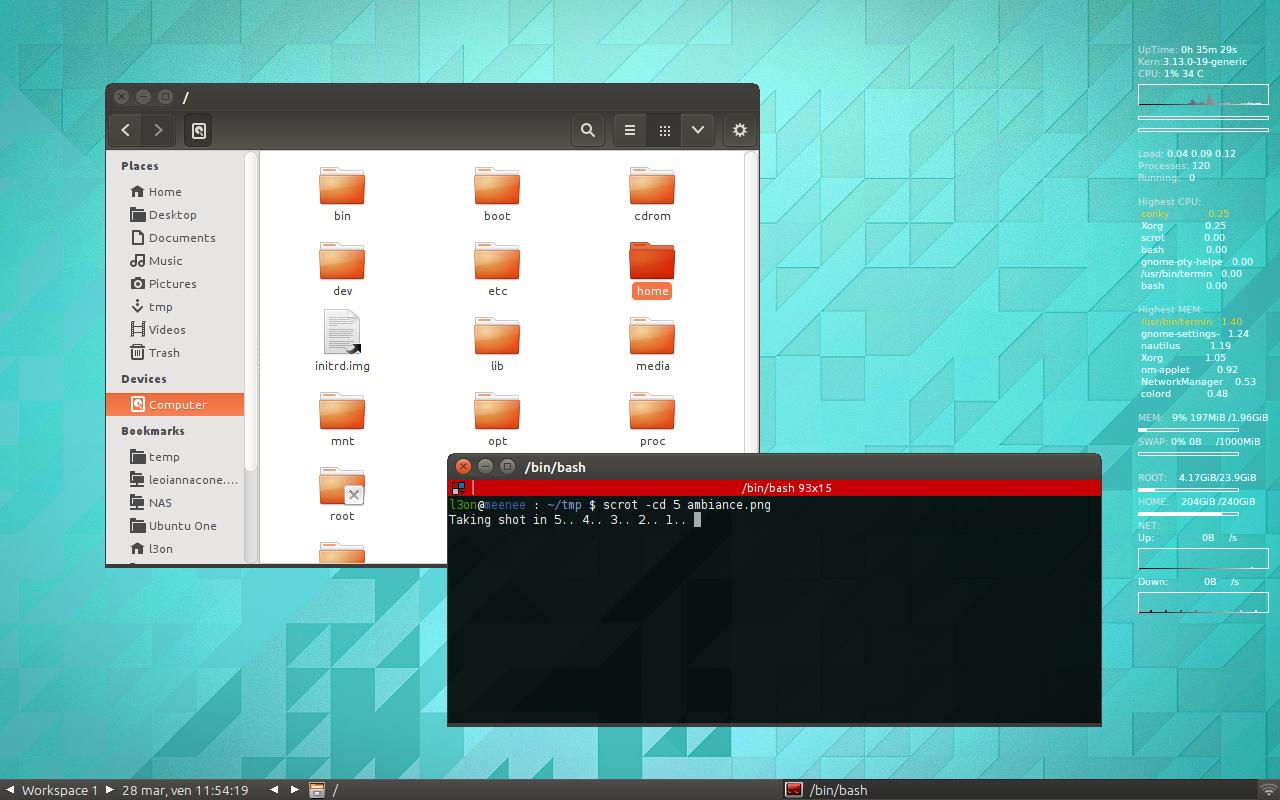The height and width of the screenshot is (800, 1280).
Task: Open the Ubuntu One bookmark
Action: [175, 526]
